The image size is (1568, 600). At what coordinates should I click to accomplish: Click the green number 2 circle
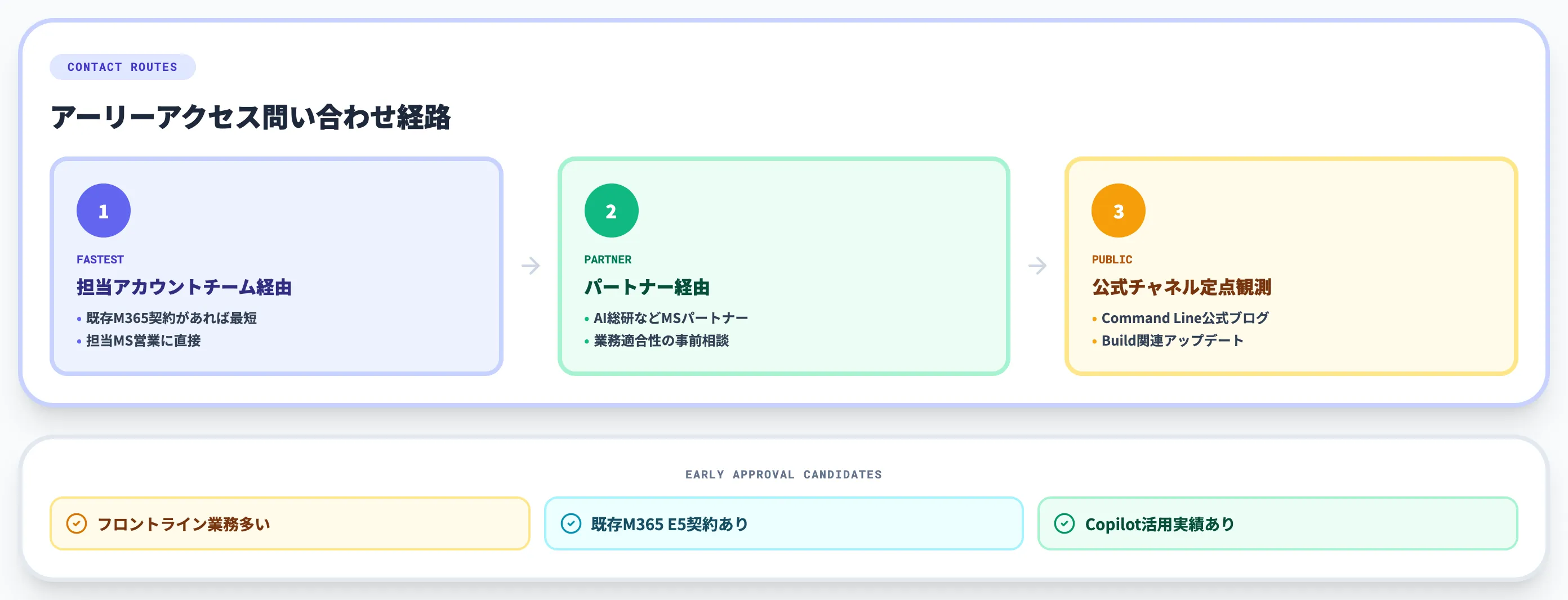pos(611,211)
